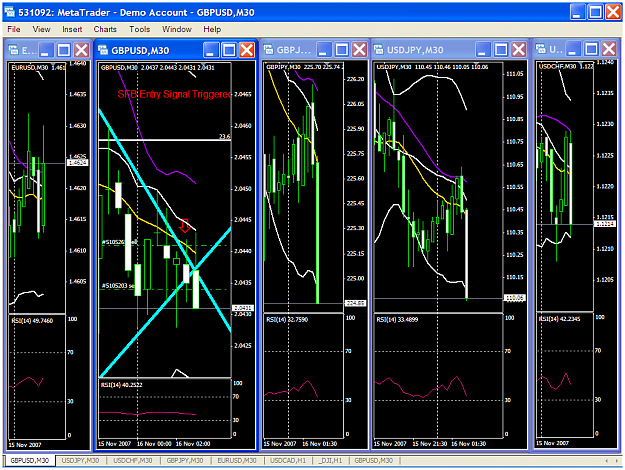The width and height of the screenshot is (625, 470).
Task: Minimize the EURUSD chart window
Action: click(x=46, y=50)
